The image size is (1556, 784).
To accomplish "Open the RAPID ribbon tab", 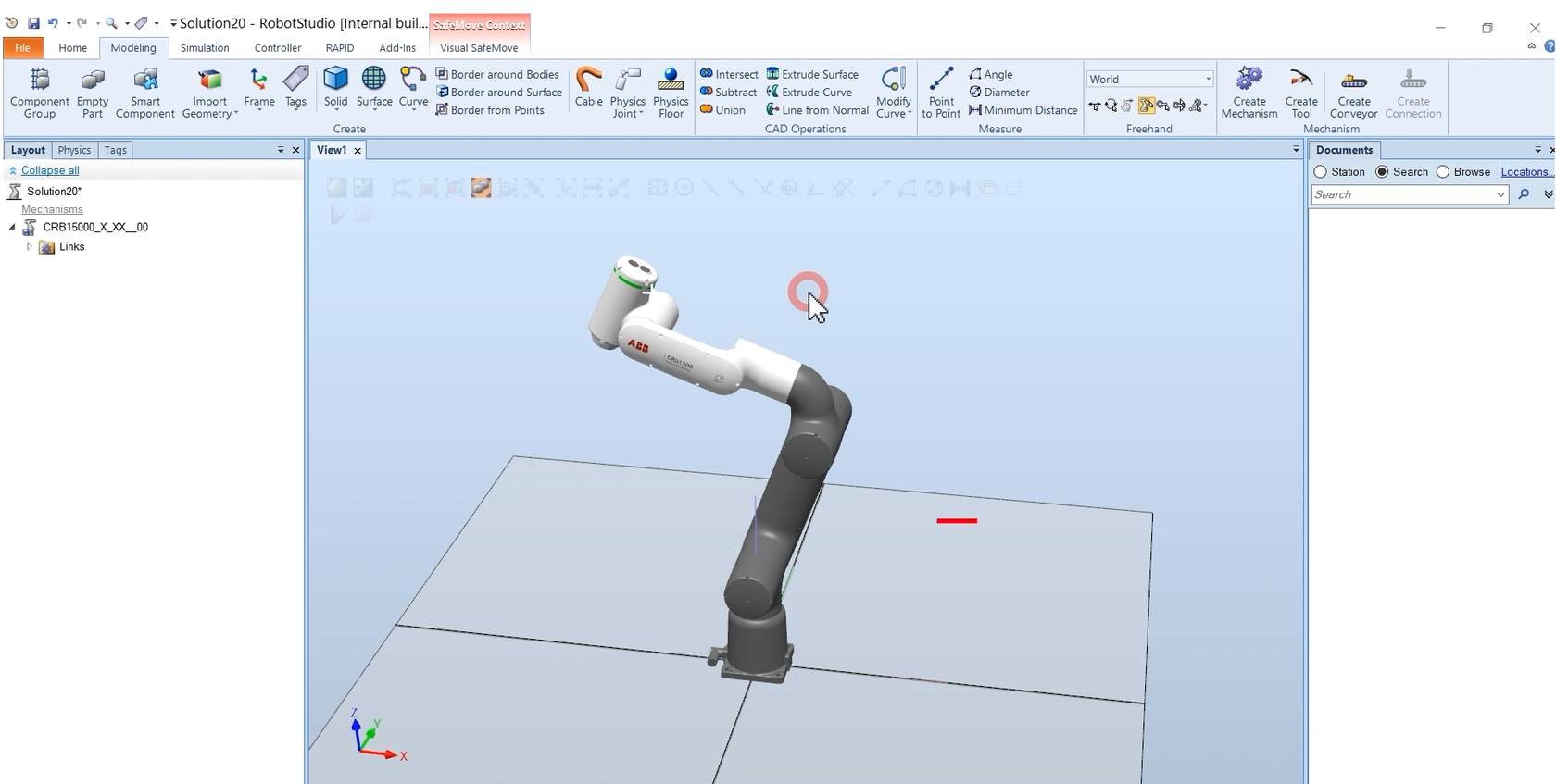I will (x=340, y=48).
